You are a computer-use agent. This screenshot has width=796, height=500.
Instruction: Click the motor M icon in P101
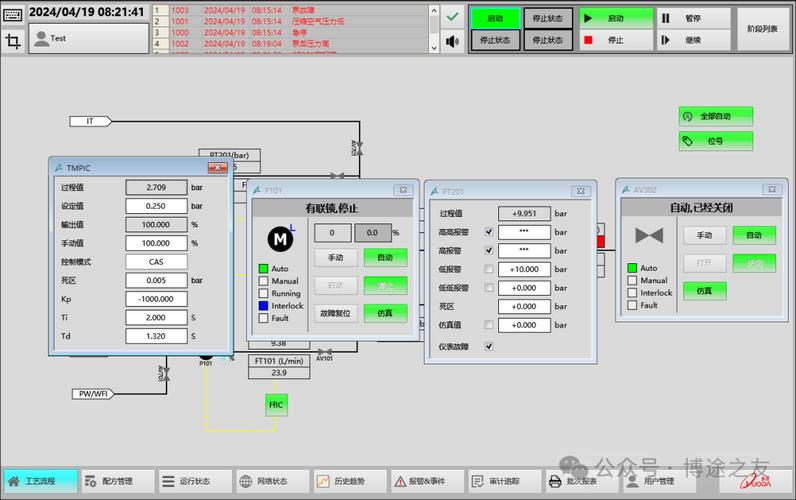pos(280,239)
